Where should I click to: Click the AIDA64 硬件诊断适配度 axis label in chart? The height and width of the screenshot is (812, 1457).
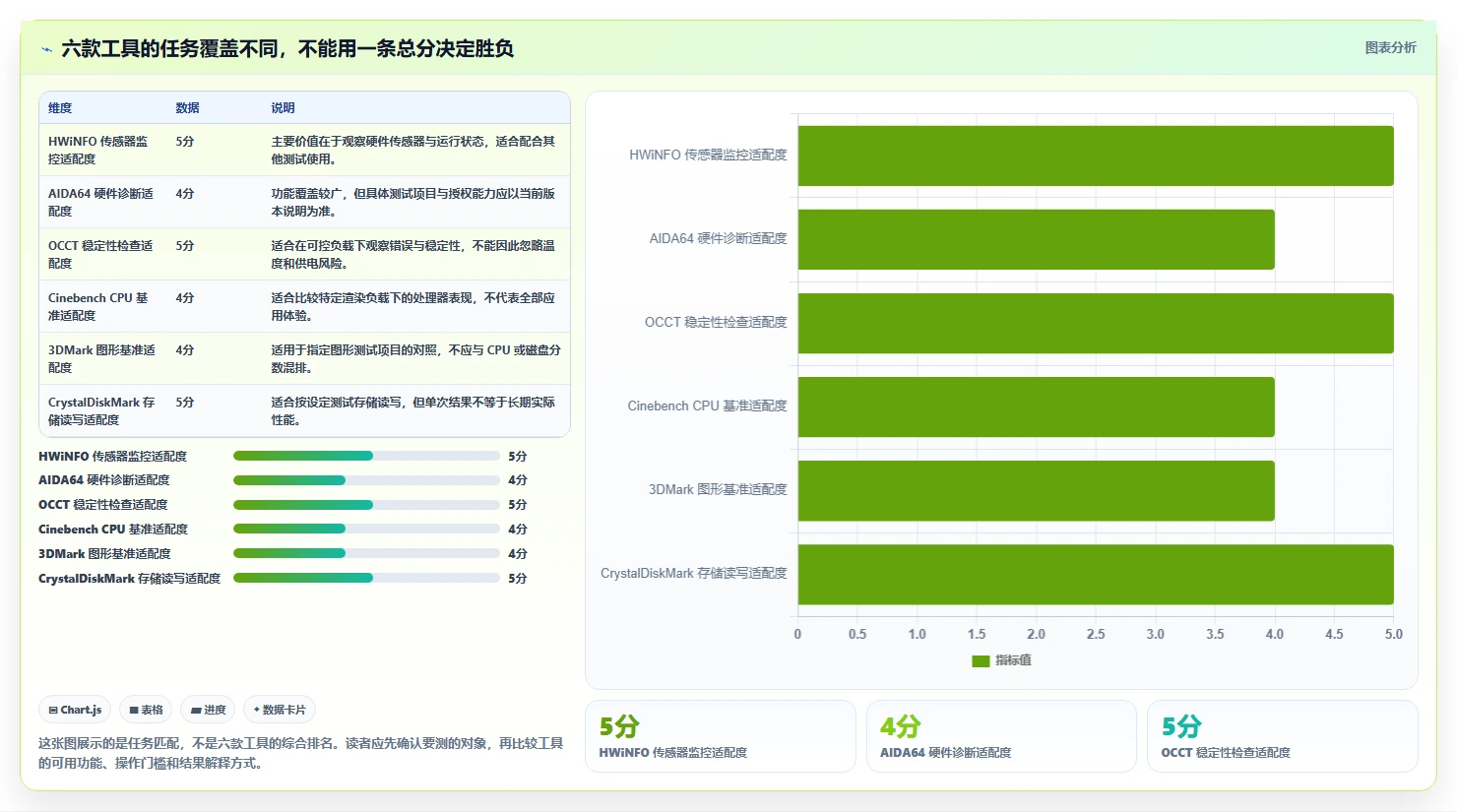pos(718,238)
